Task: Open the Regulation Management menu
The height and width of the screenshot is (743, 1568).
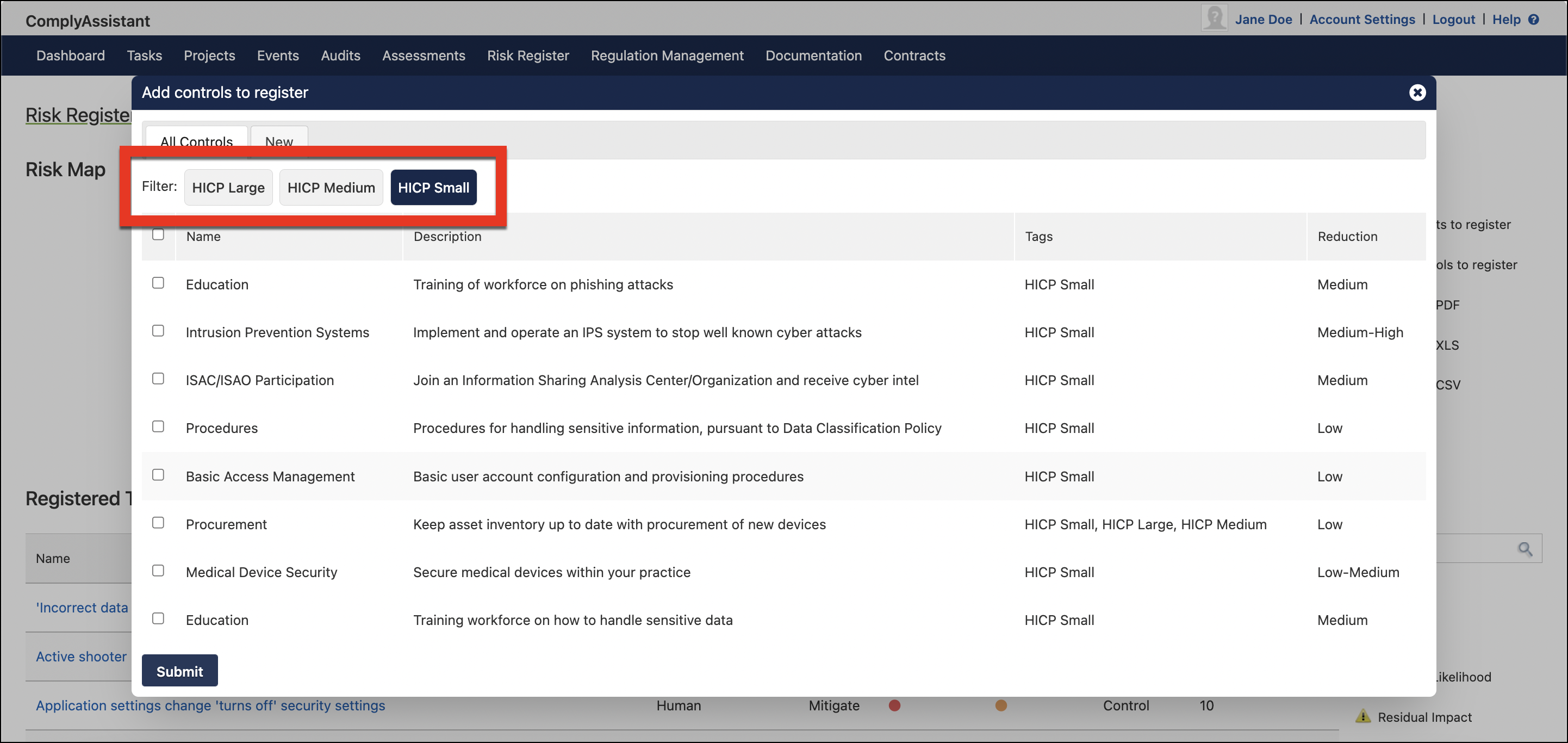Action: point(667,55)
